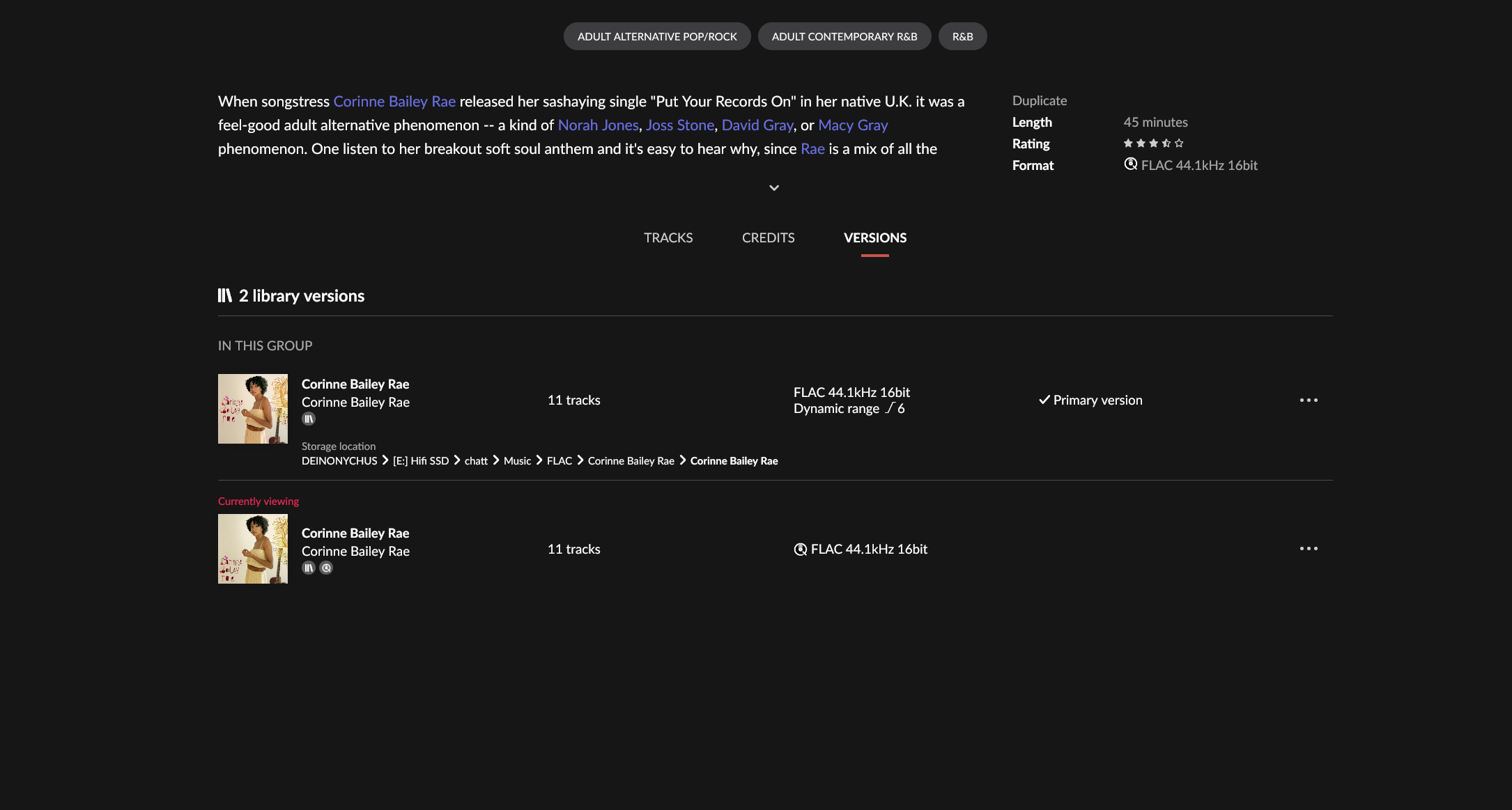Image resolution: width=1512 pixels, height=810 pixels.
Task: Open three-dot menu for currently viewing version
Action: pos(1309,549)
